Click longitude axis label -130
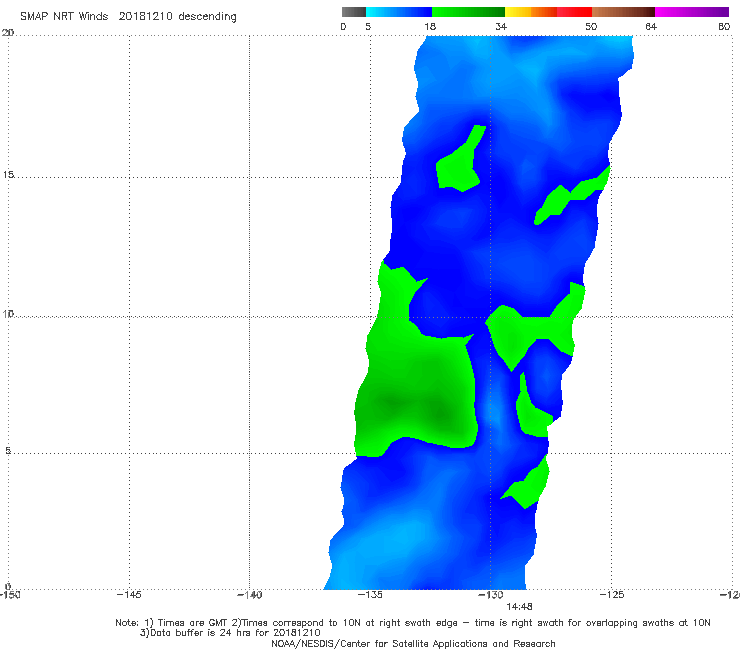 click(491, 595)
